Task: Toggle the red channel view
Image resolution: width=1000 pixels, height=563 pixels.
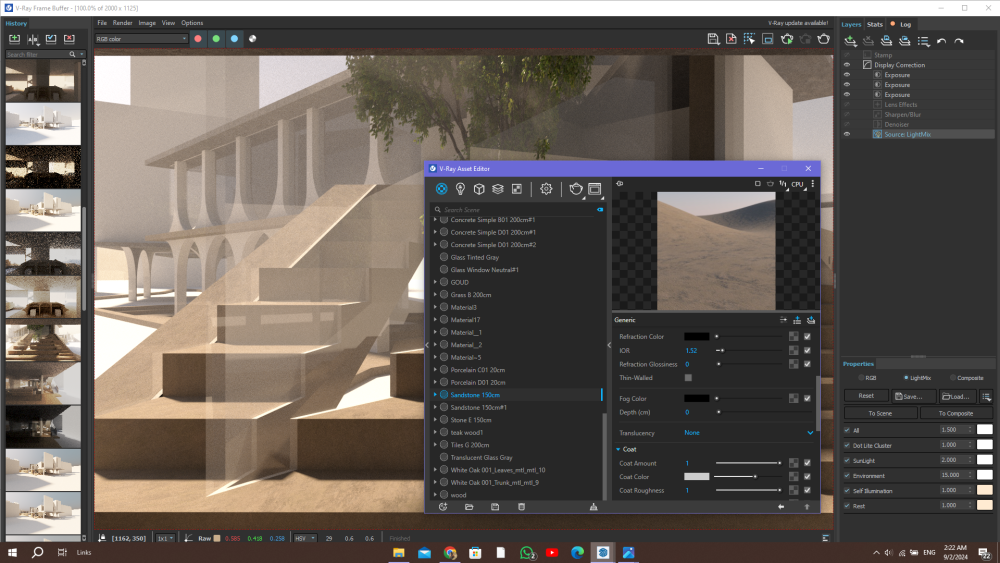Action: click(x=198, y=39)
